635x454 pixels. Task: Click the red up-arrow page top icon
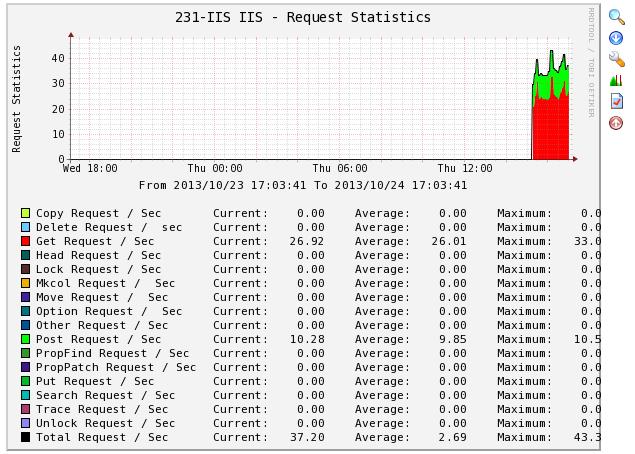[x=616, y=123]
